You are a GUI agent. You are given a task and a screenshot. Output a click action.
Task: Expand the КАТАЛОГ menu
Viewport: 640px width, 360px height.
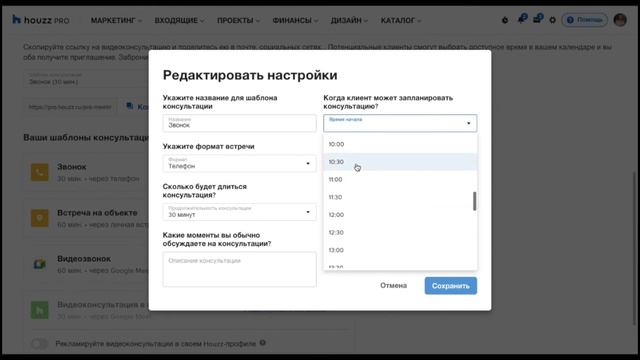pos(401,20)
